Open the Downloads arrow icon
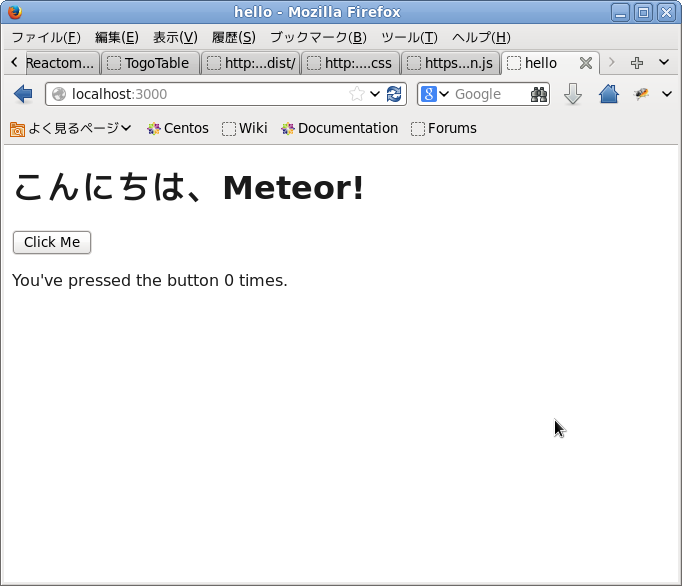 click(x=573, y=94)
